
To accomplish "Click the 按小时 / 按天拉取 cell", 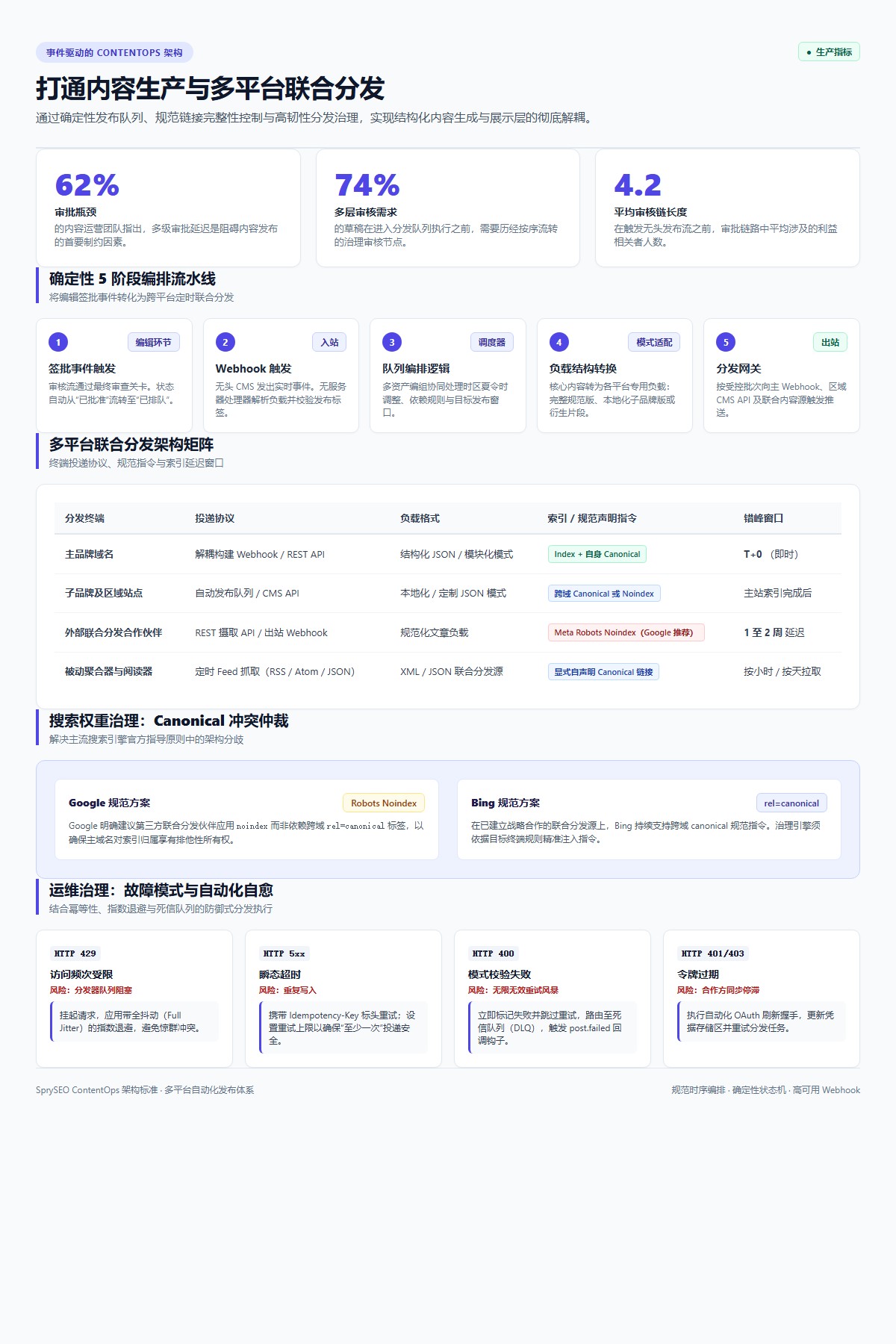I will 783,671.
